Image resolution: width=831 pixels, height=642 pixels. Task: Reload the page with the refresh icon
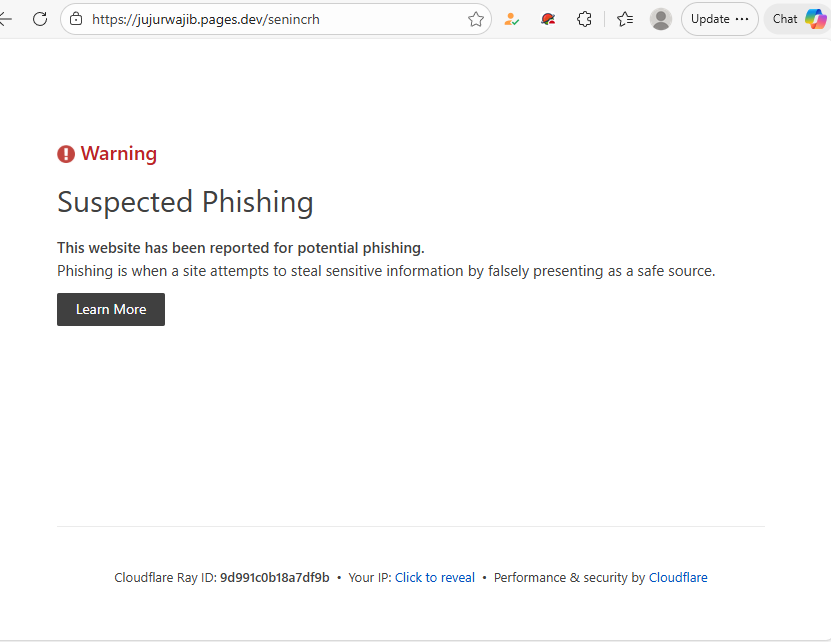click(x=40, y=19)
